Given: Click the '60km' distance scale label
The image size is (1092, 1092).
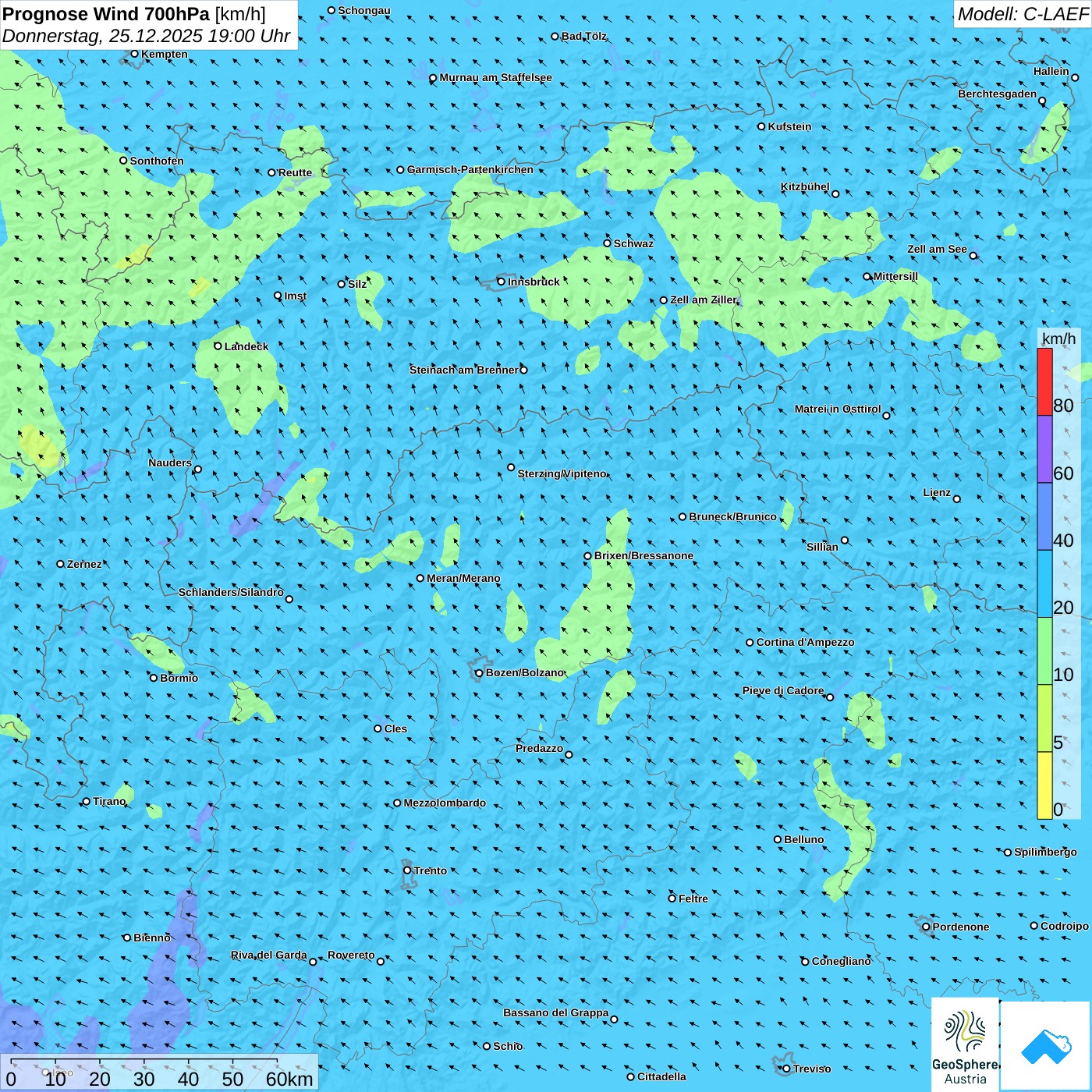Looking at the screenshot, I should click(x=289, y=1079).
